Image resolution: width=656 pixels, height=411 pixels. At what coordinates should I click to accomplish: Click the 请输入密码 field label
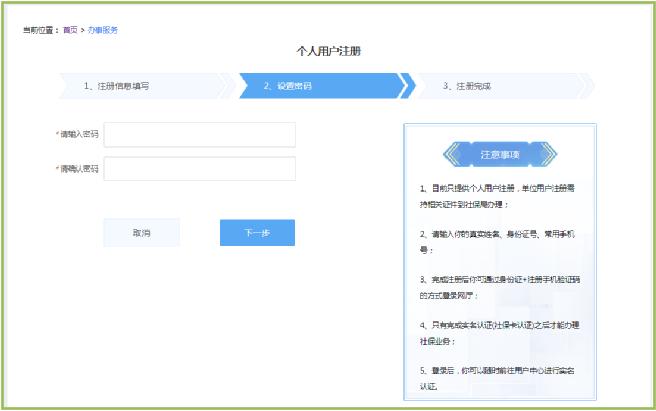[x=79, y=134]
